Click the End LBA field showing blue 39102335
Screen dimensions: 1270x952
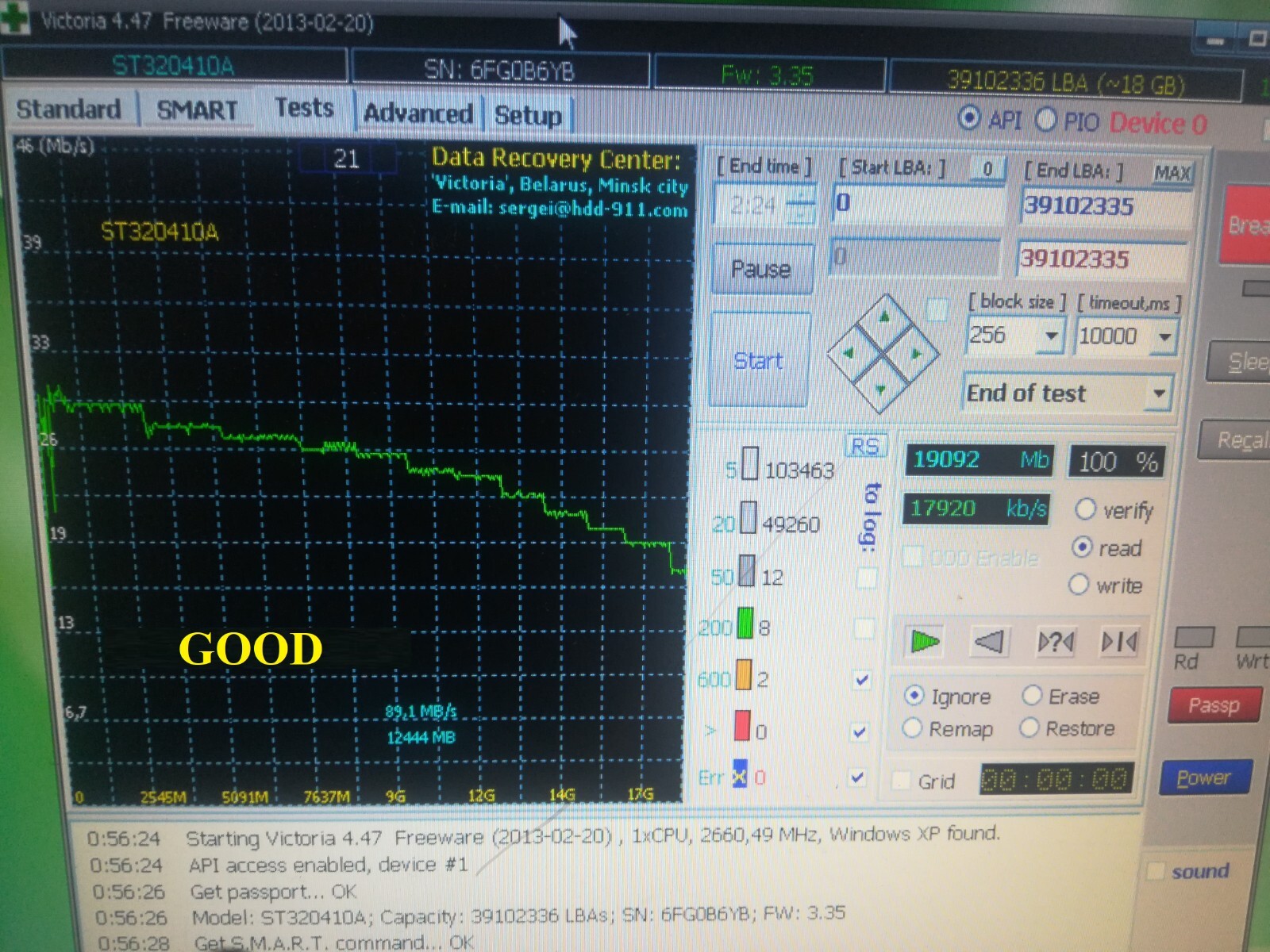[1105, 207]
